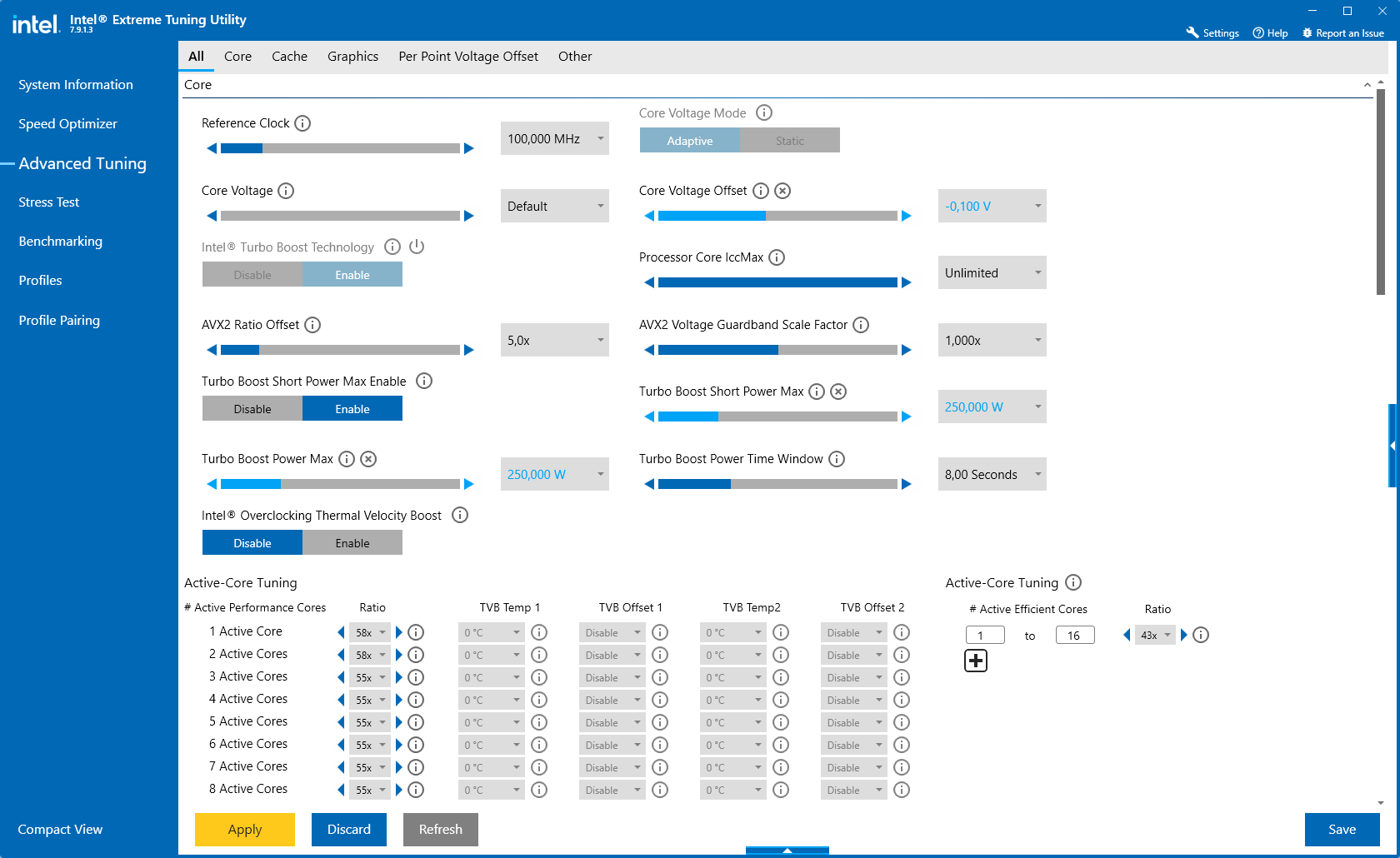Disable Turbo Boost Short Power Max
Viewport: 1400px width, 858px height.
click(252, 409)
